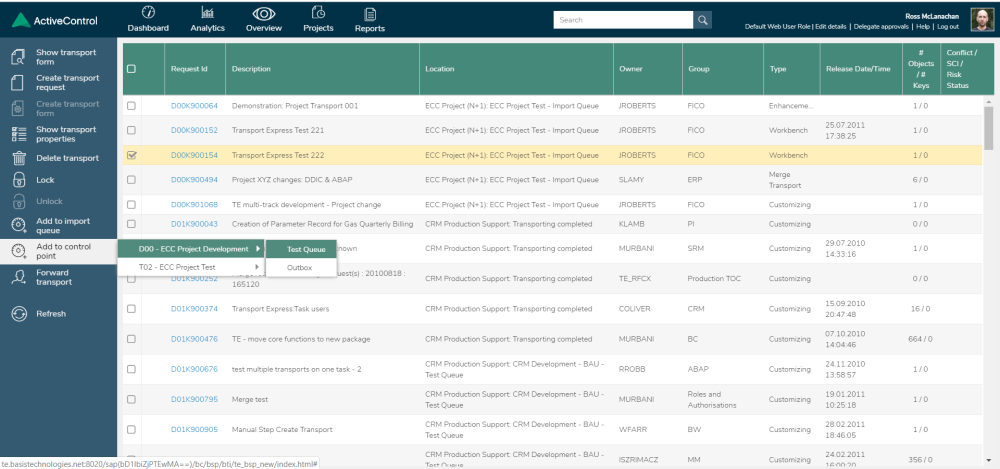Select Test Queue from the submenu
Viewport: 1000px width, 469px height.
[306, 249]
